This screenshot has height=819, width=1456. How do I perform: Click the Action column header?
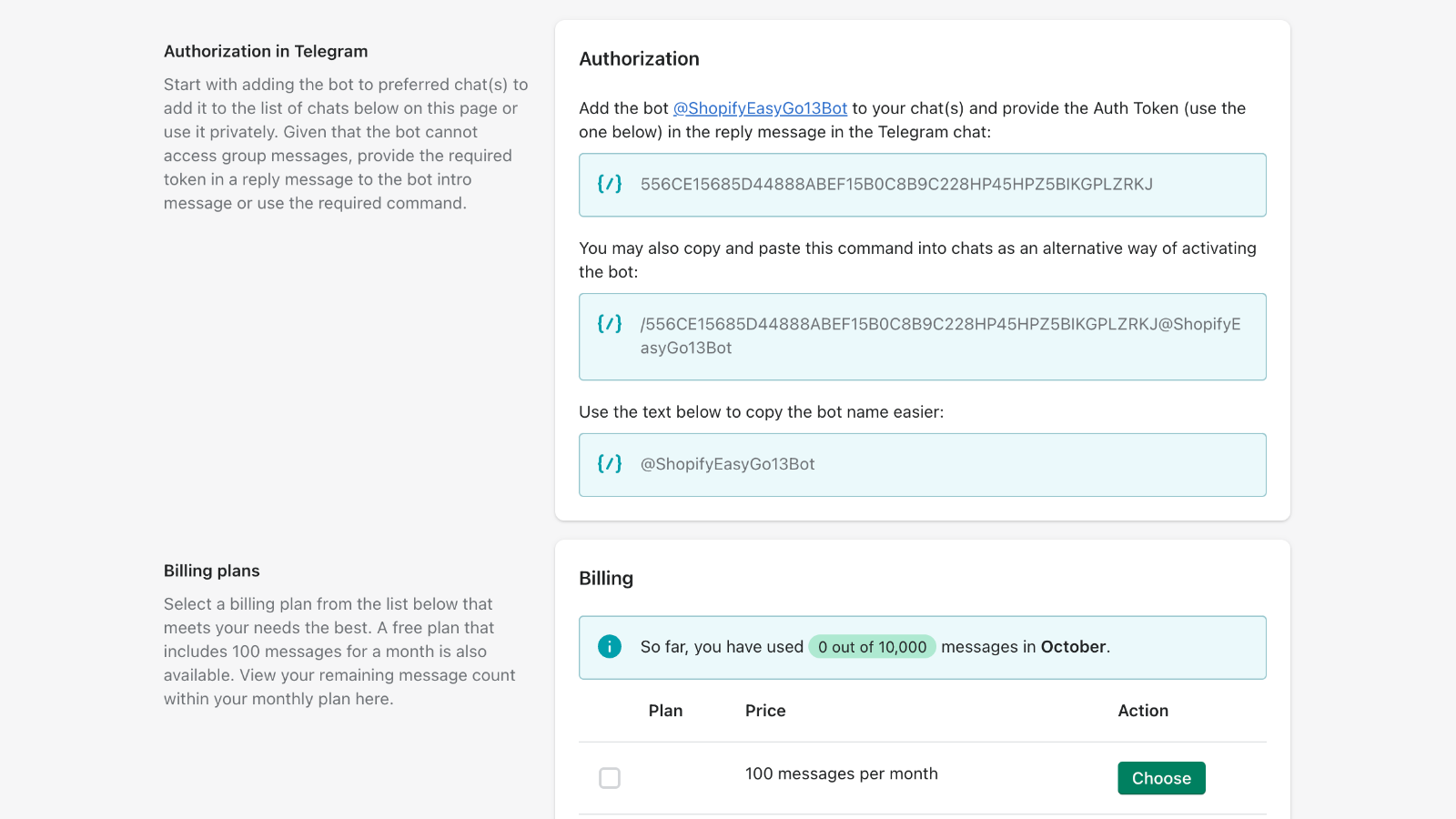coord(1143,711)
